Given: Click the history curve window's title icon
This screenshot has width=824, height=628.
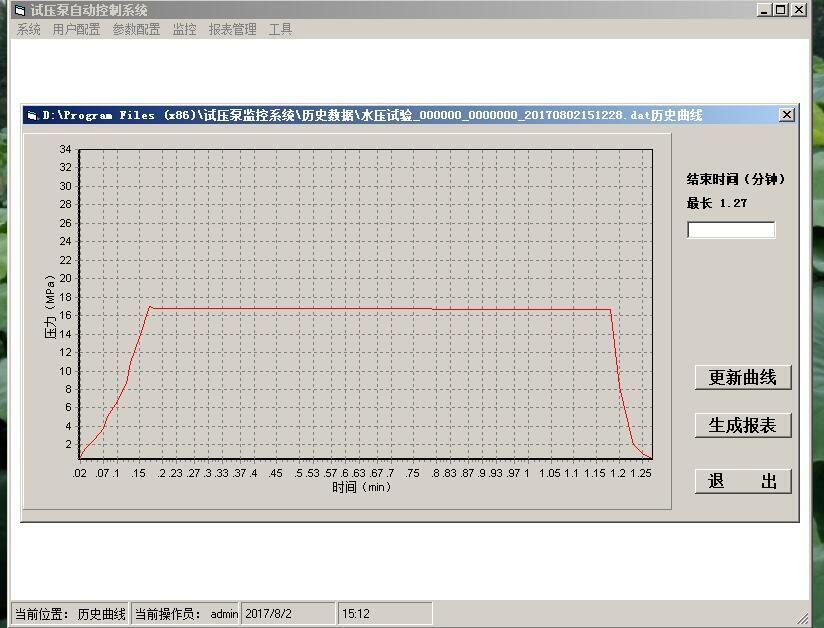Looking at the screenshot, I should tap(32, 115).
